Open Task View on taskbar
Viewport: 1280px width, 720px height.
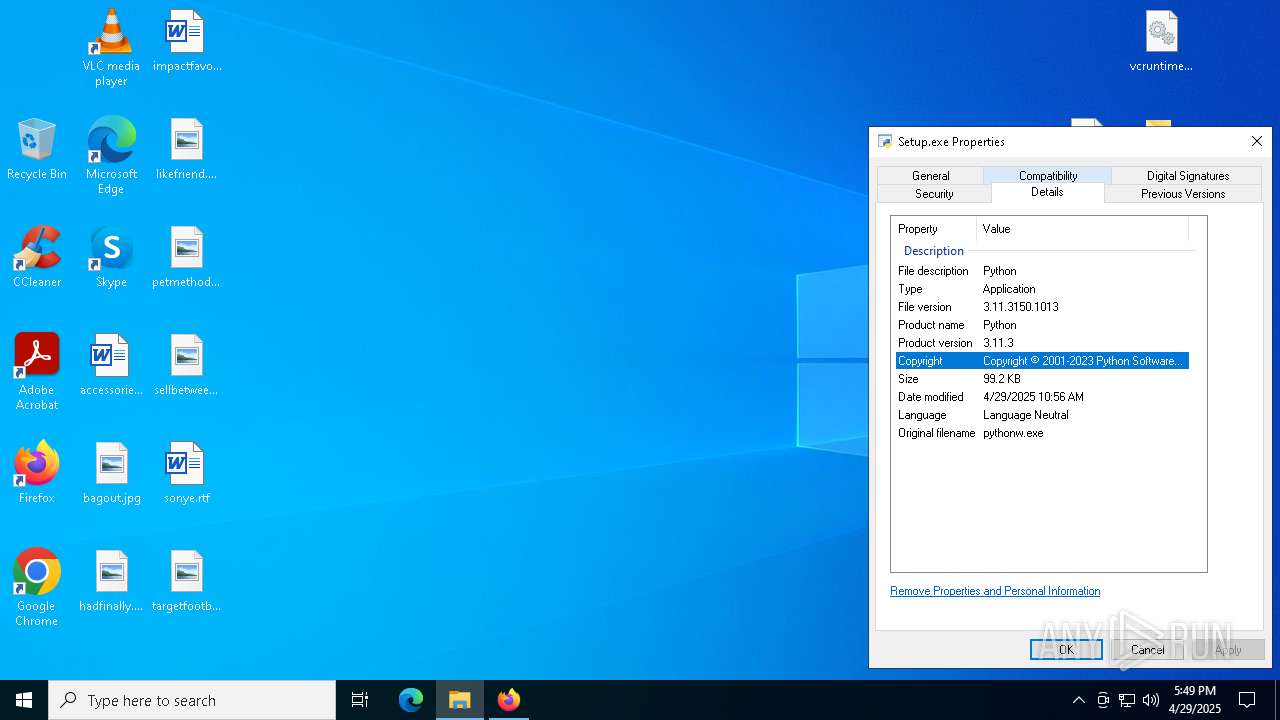click(x=360, y=700)
